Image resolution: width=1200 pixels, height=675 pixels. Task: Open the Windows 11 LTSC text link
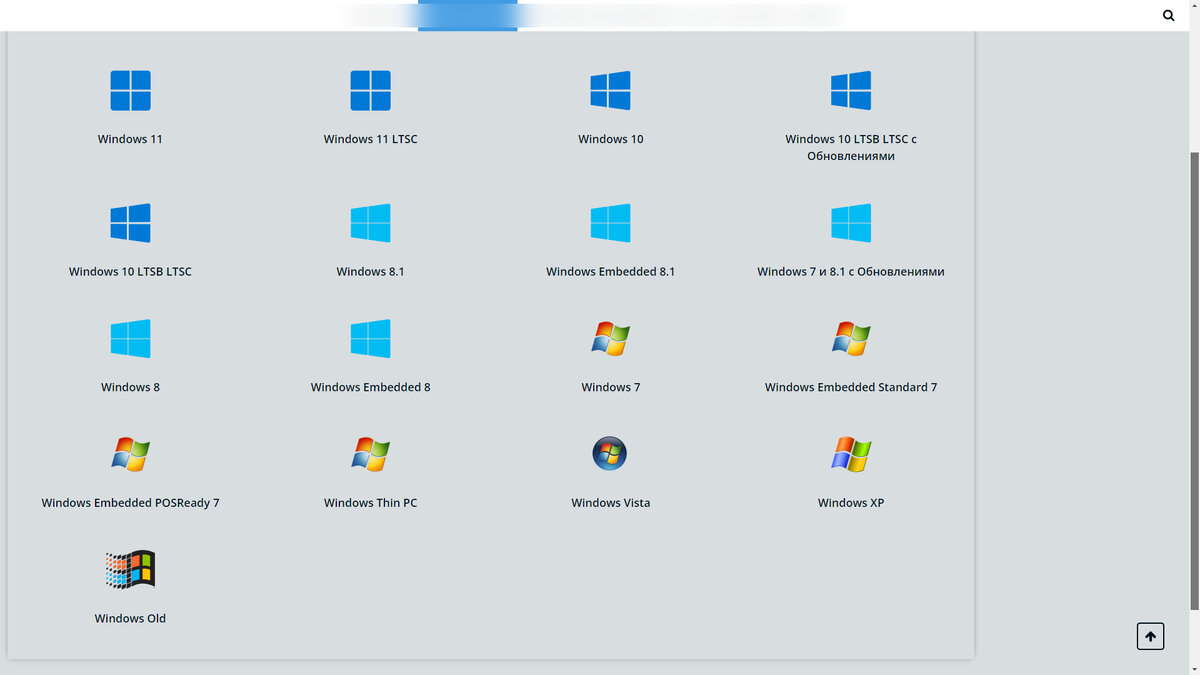(x=370, y=139)
